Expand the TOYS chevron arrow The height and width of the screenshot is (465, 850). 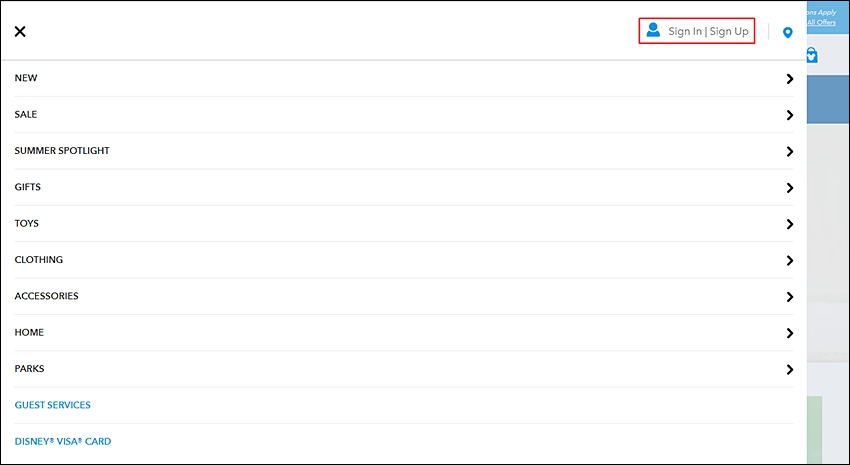click(x=790, y=224)
